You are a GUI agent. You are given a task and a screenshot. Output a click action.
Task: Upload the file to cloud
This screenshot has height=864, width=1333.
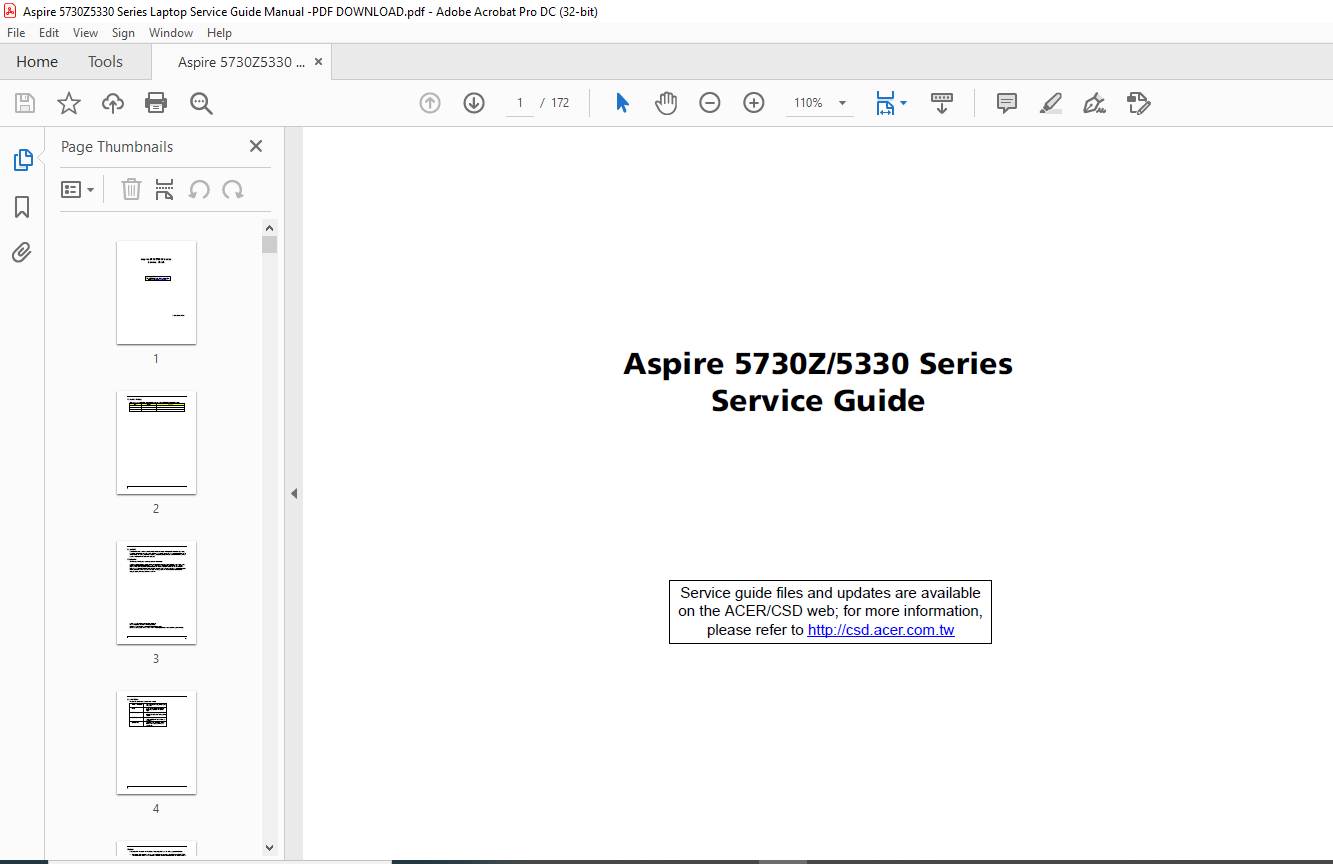coord(113,103)
